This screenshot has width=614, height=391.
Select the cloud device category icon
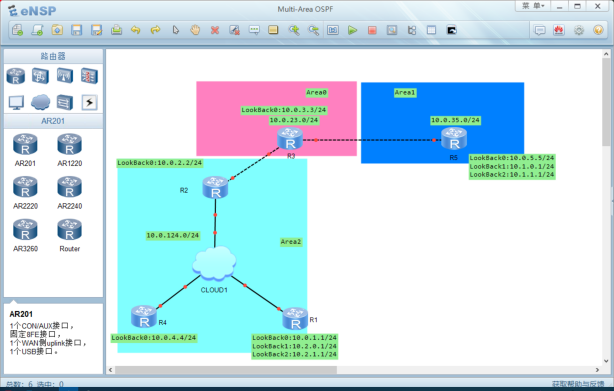pos(40,102)
